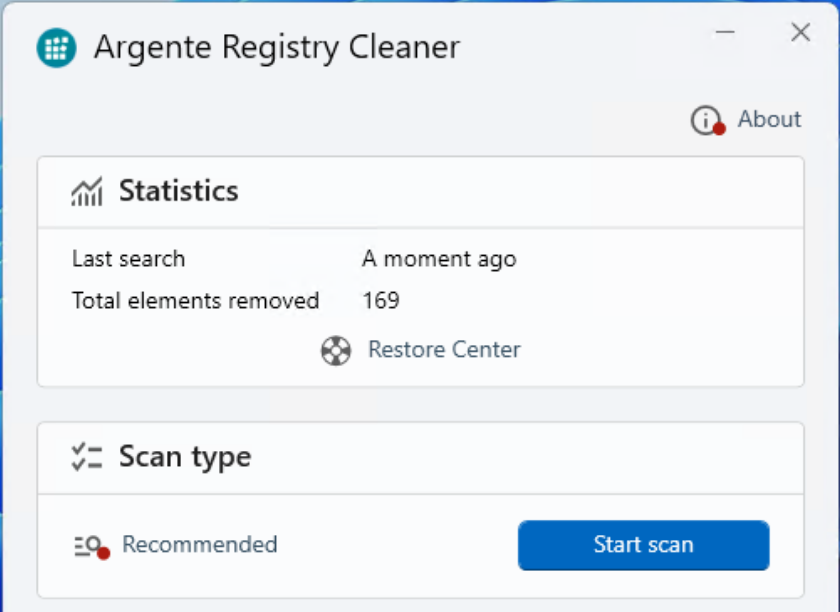Click the Argente Registry Cleaner app logo

click(57, 47)
